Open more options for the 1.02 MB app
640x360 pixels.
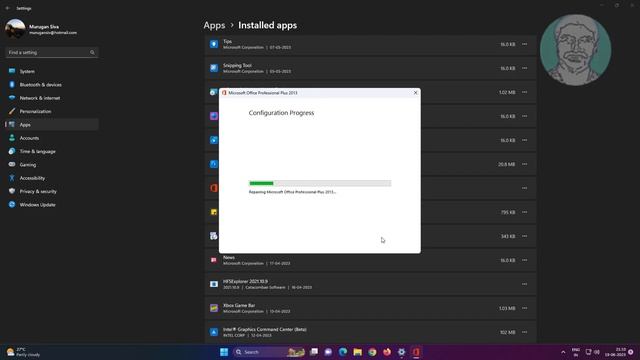pyautogui.click(x=524, y=92)
